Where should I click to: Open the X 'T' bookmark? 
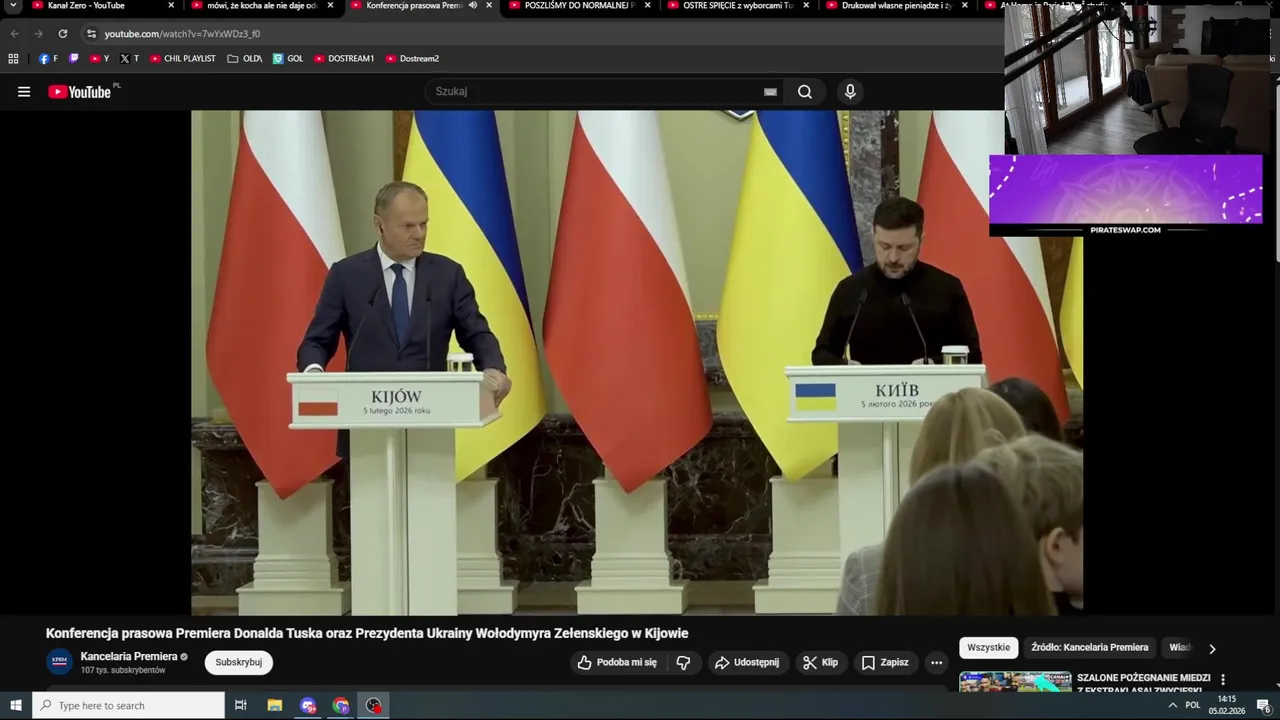click(x=130, y=59)
